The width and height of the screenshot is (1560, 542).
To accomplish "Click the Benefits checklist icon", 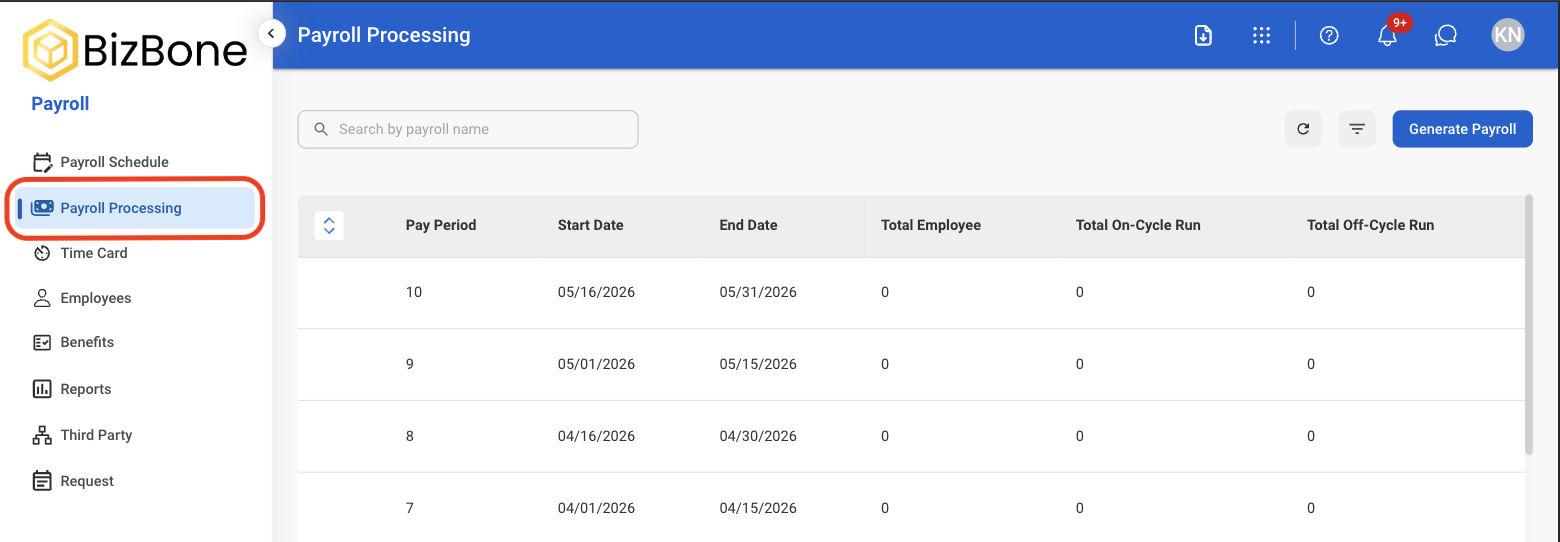I will (42, 342).
